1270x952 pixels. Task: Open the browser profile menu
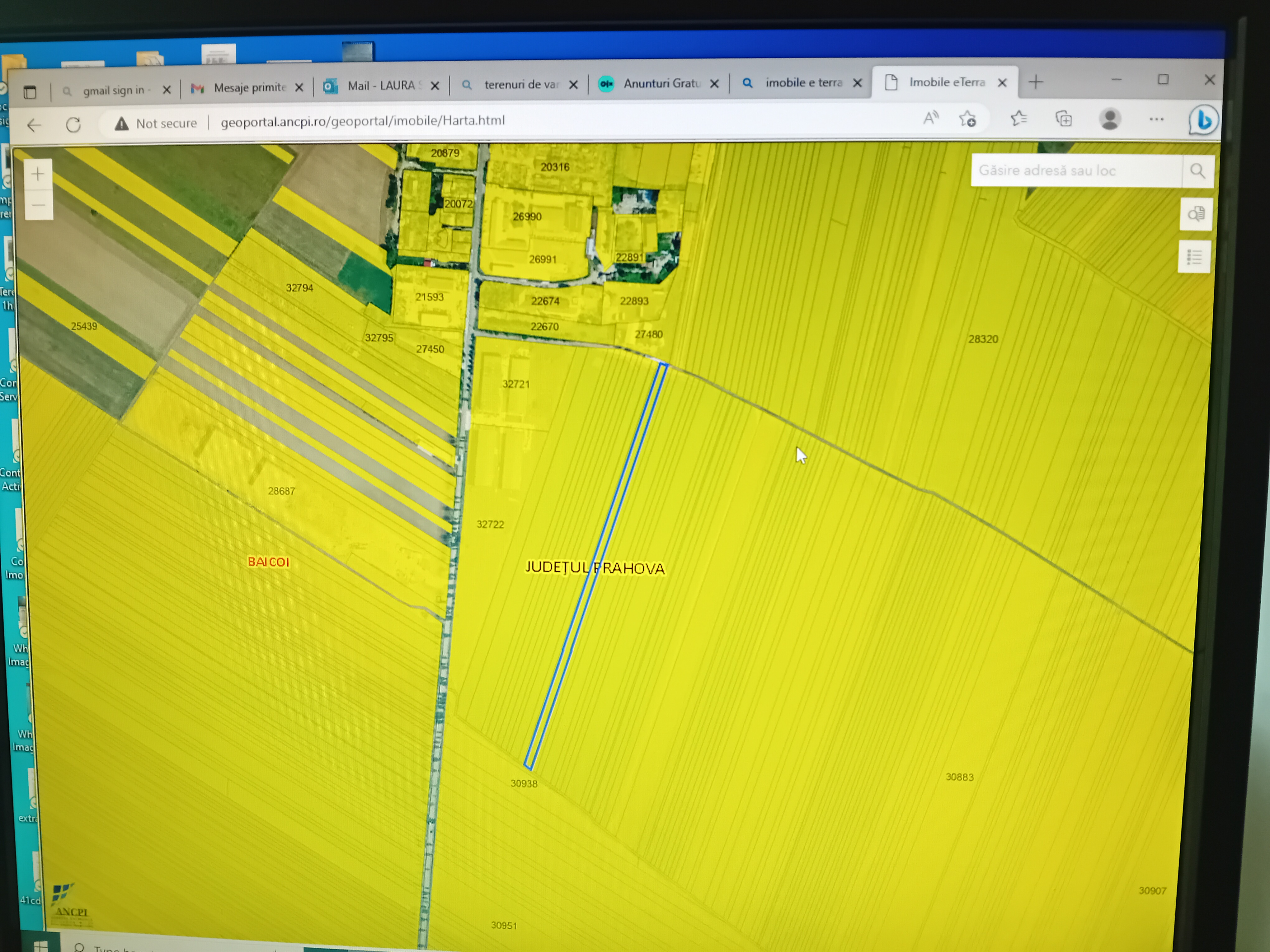tap(1110, 119)
